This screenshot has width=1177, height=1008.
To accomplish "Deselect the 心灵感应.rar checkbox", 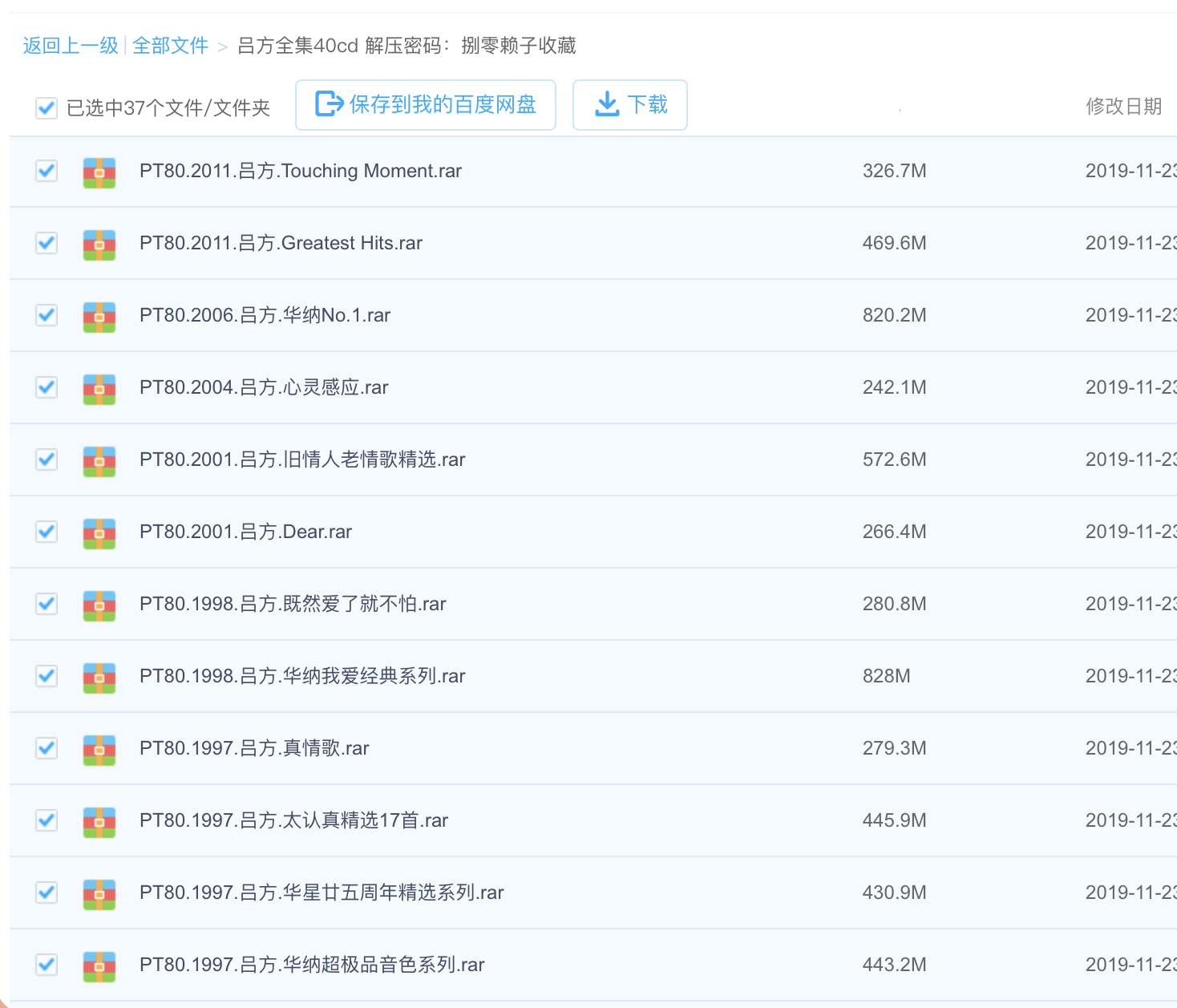I will (x=47, y=387).
